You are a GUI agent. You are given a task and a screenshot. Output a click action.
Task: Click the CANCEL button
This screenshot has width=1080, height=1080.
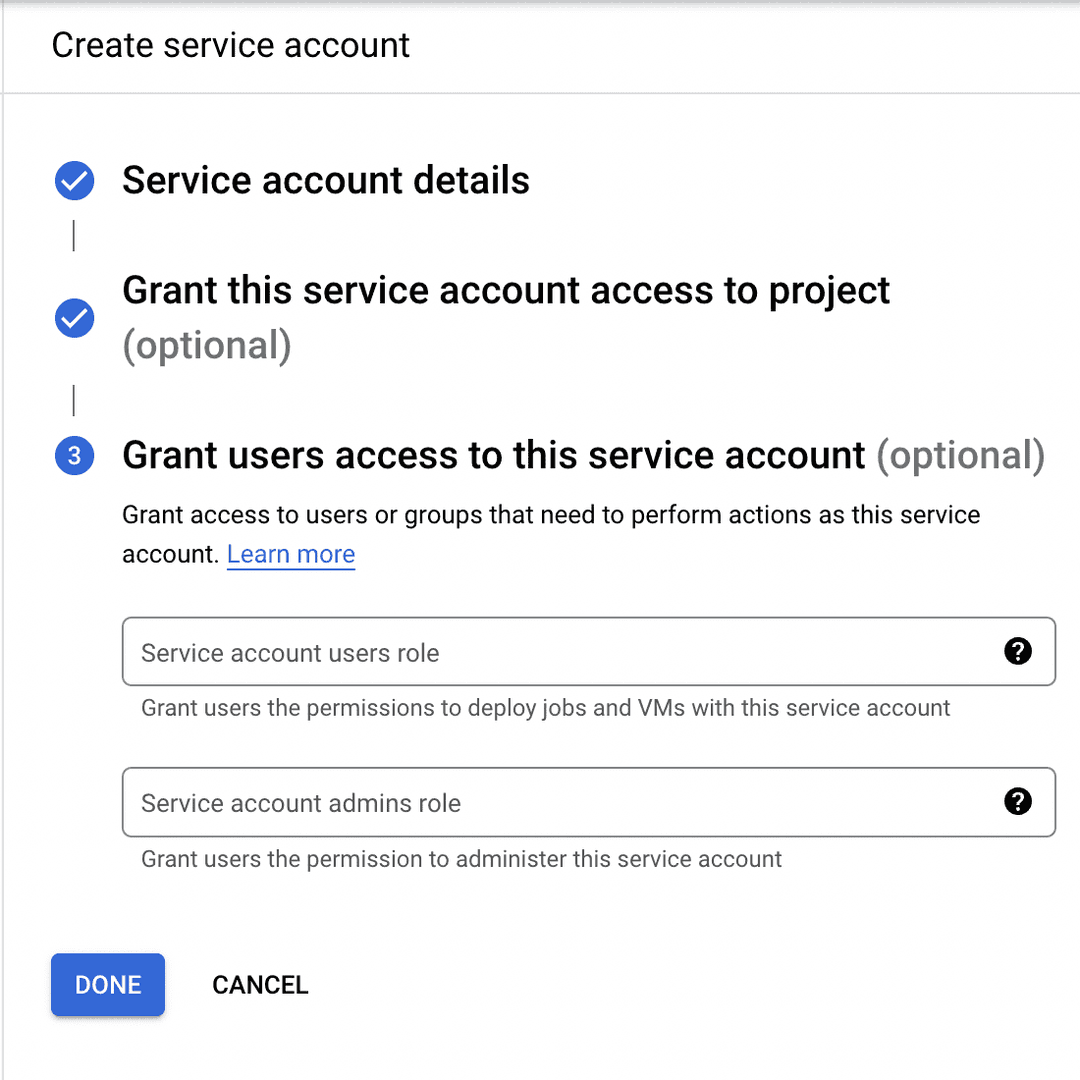(x=259, y=985)
